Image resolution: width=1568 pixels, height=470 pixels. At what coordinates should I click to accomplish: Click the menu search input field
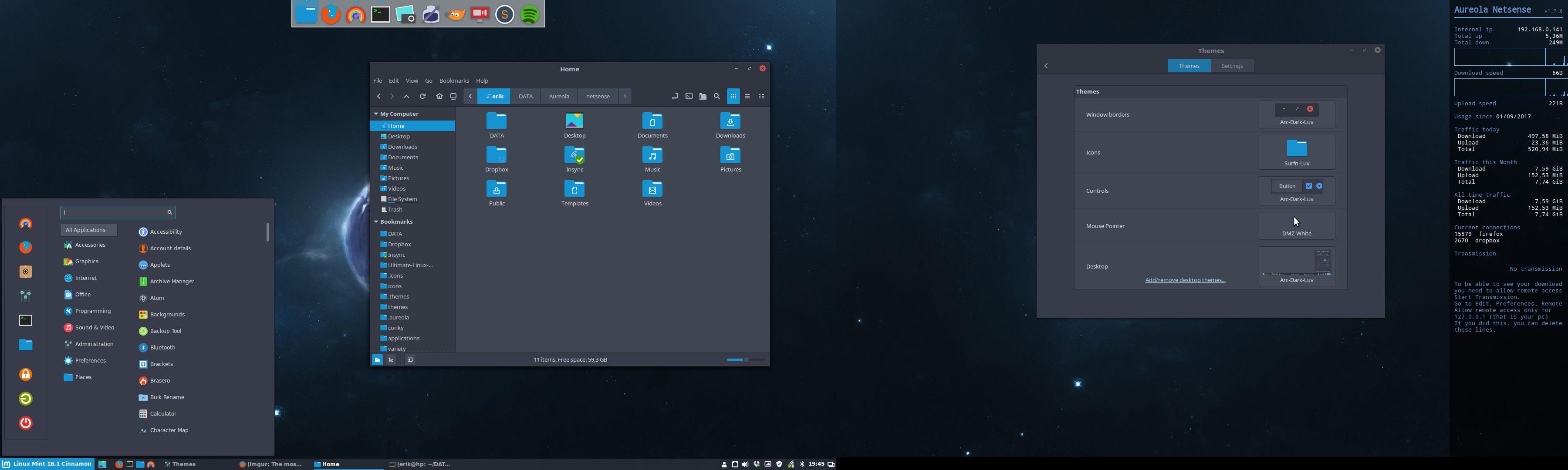click(118, 213)
